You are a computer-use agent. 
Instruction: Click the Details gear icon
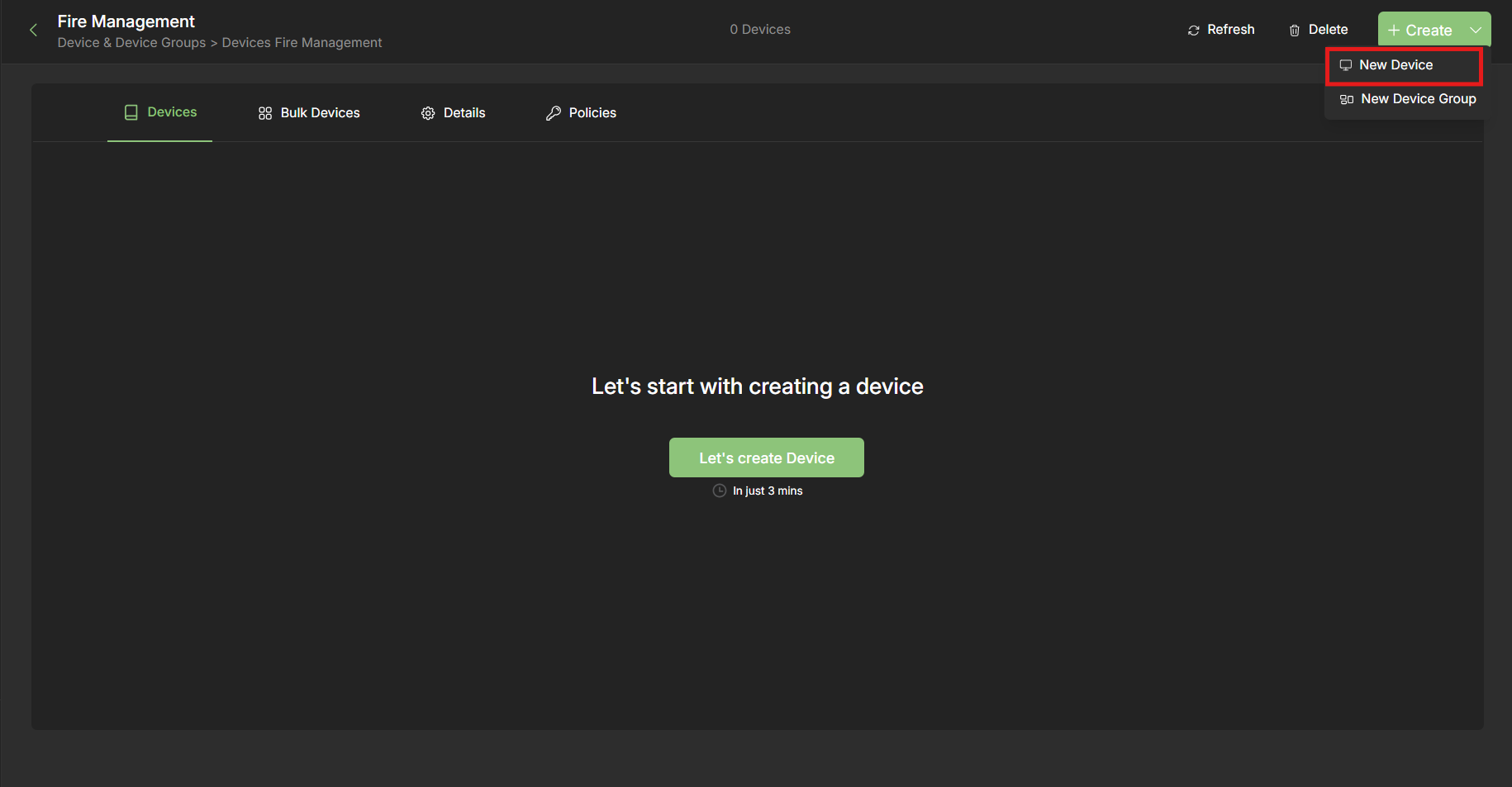[x=428, y=112]
